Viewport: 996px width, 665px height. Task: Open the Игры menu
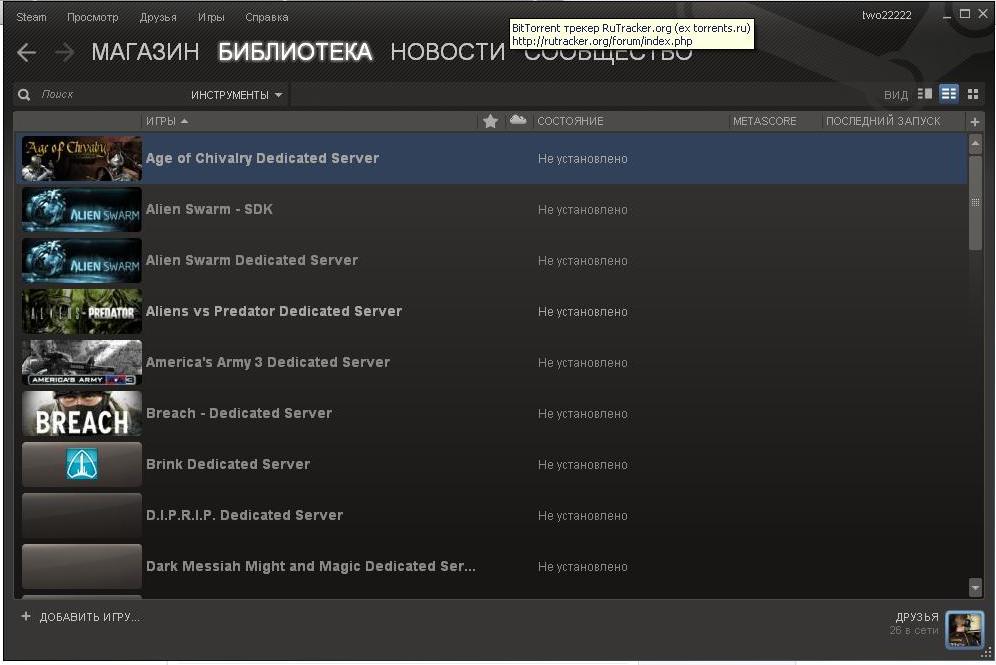click(211, 17)
